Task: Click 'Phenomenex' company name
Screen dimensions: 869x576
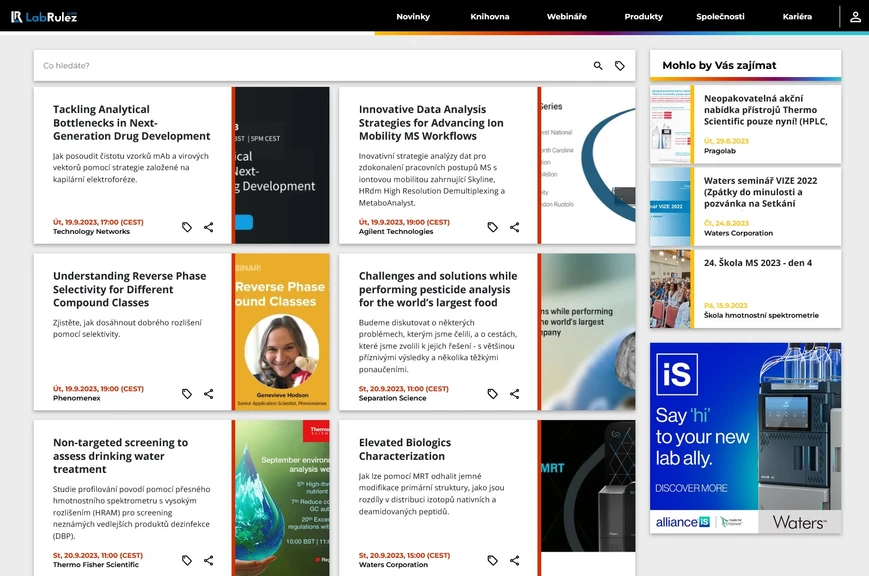Action: pyautogui.click(x=76, y=398)
